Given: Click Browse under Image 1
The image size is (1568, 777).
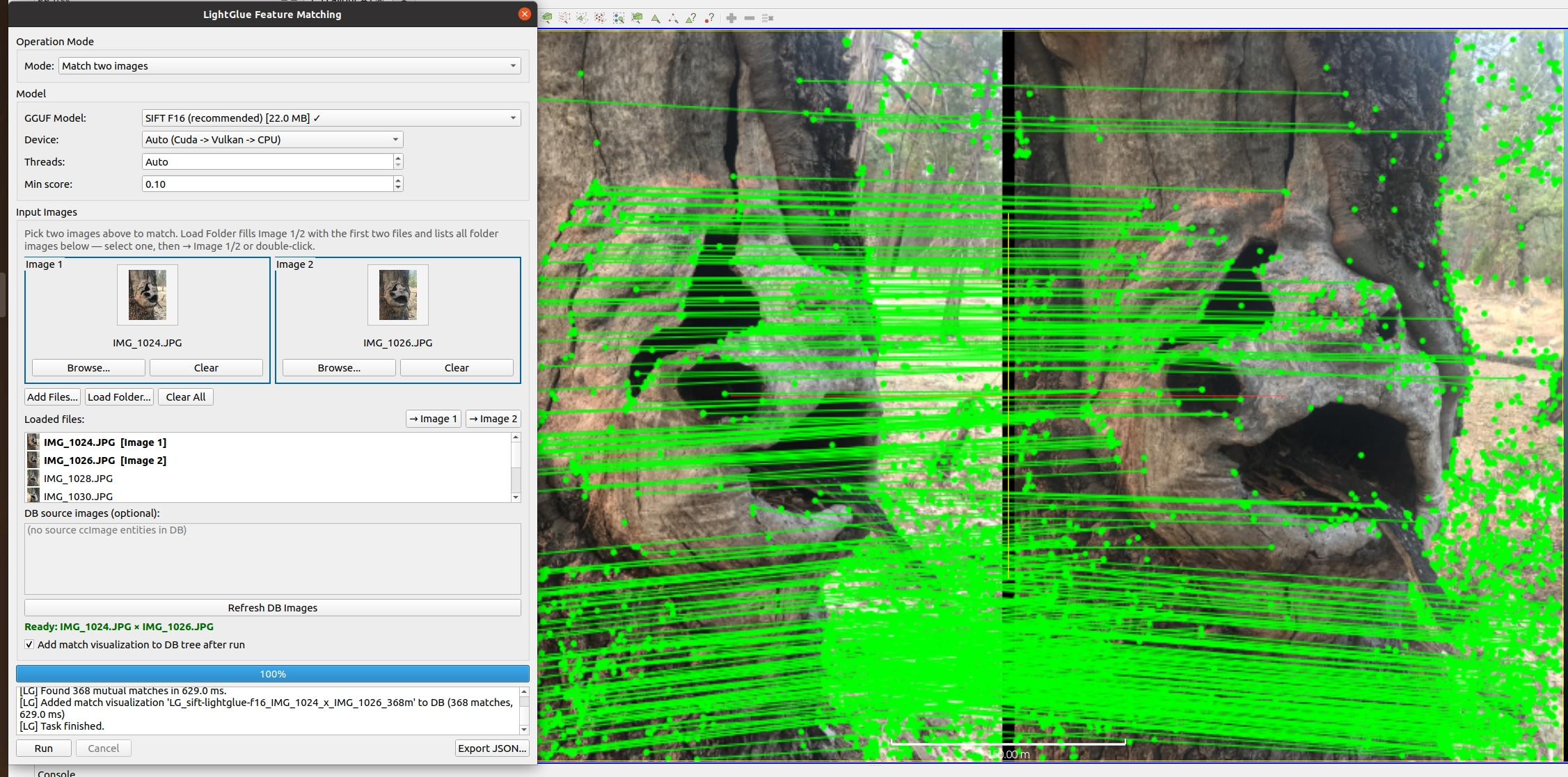Looking at the screenshot, I should (x=88, y=368).
